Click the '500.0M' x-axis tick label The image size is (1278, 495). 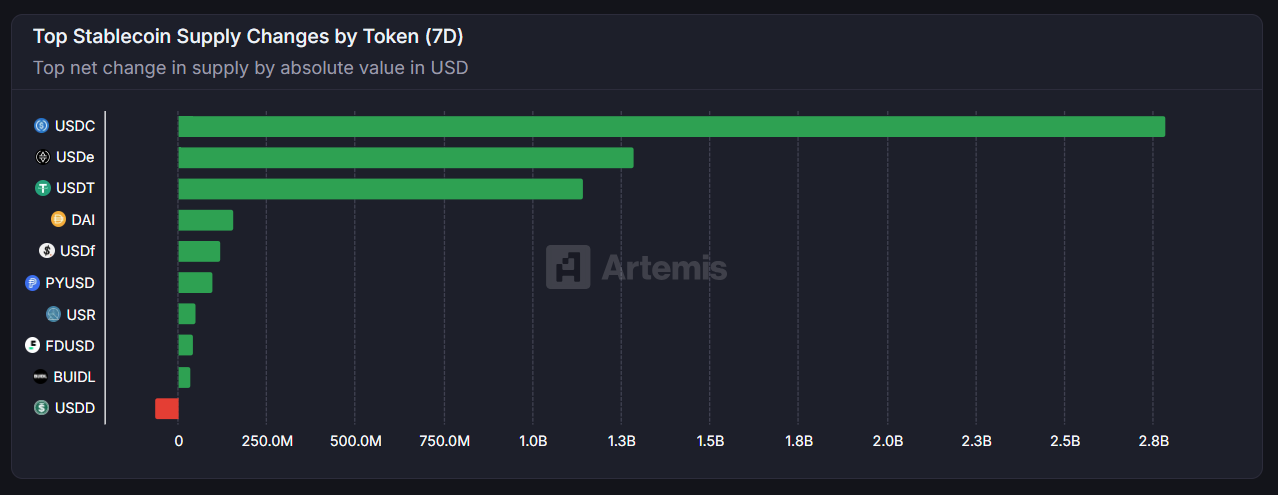pos(355,441)
